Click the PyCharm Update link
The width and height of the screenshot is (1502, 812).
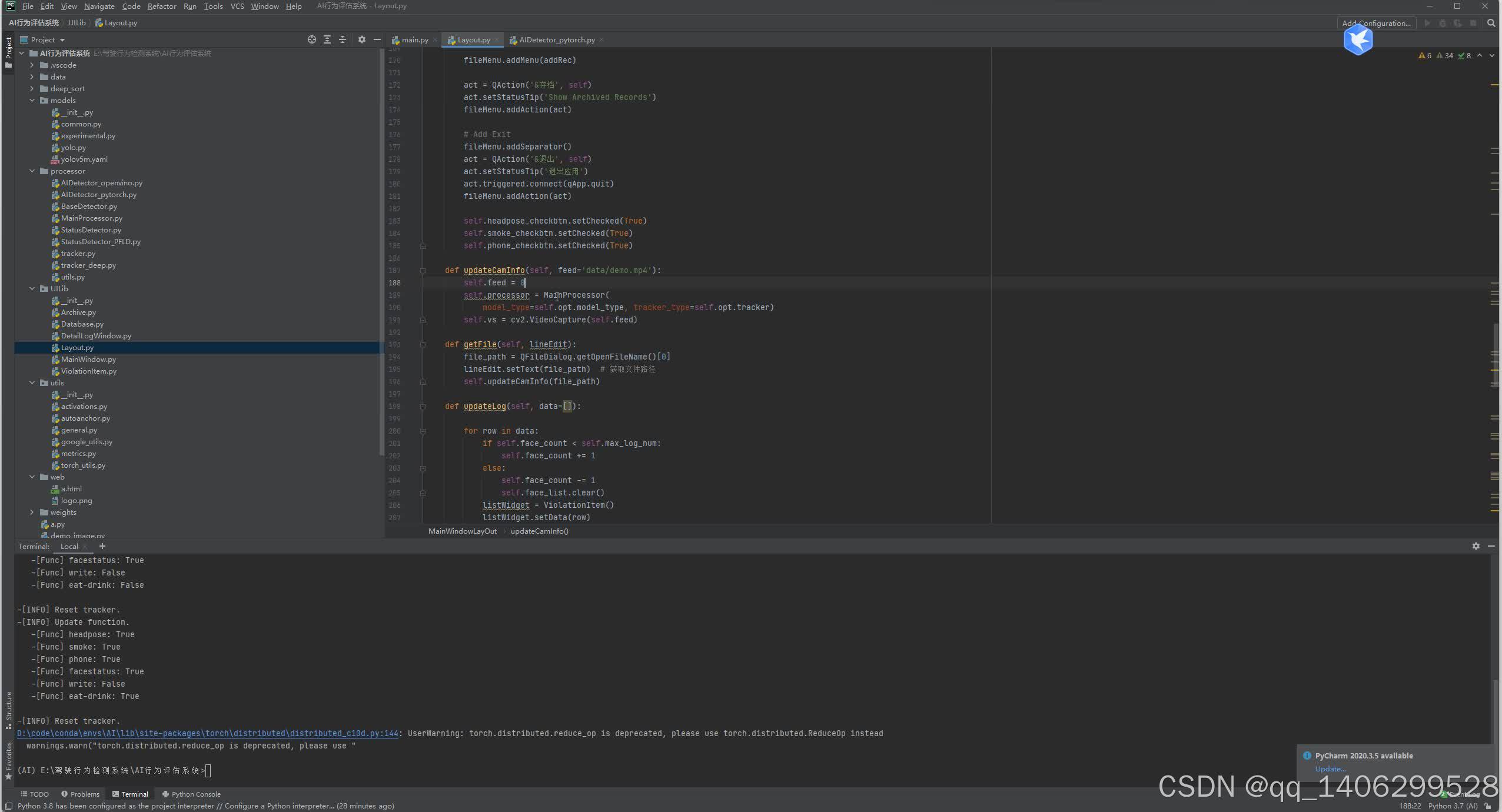(1330, 769)
